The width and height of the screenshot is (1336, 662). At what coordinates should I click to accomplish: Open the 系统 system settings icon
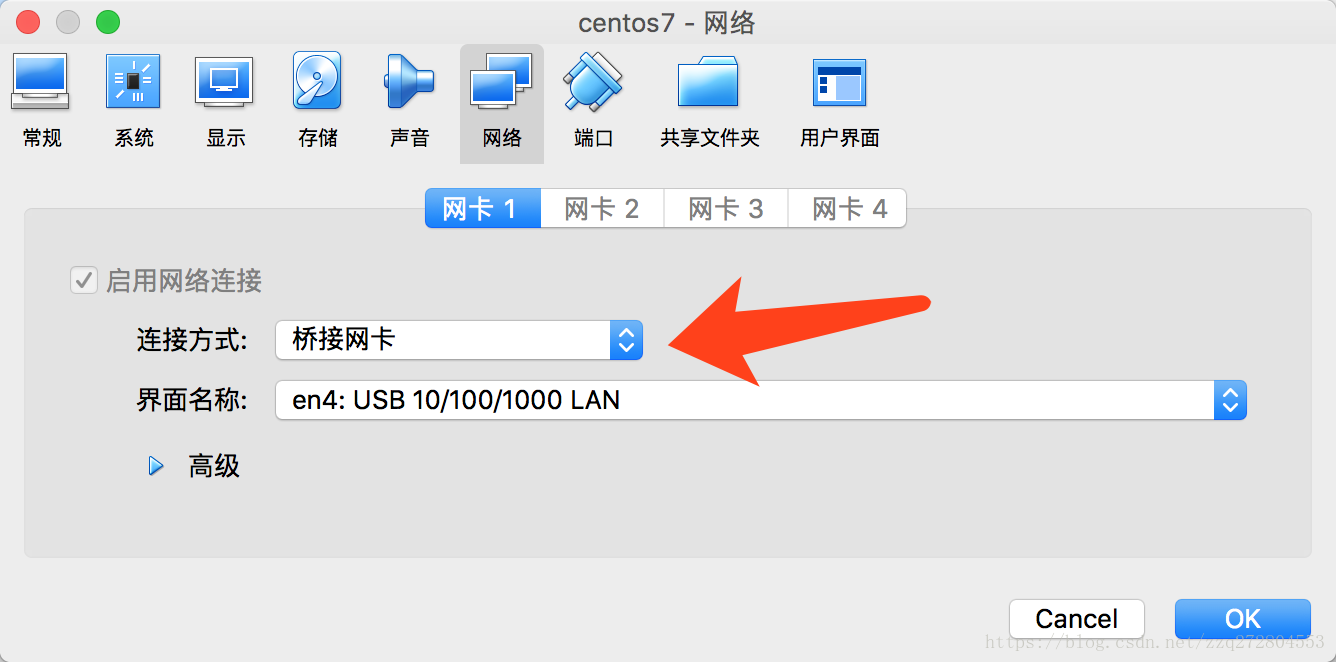tap(133, 101)
